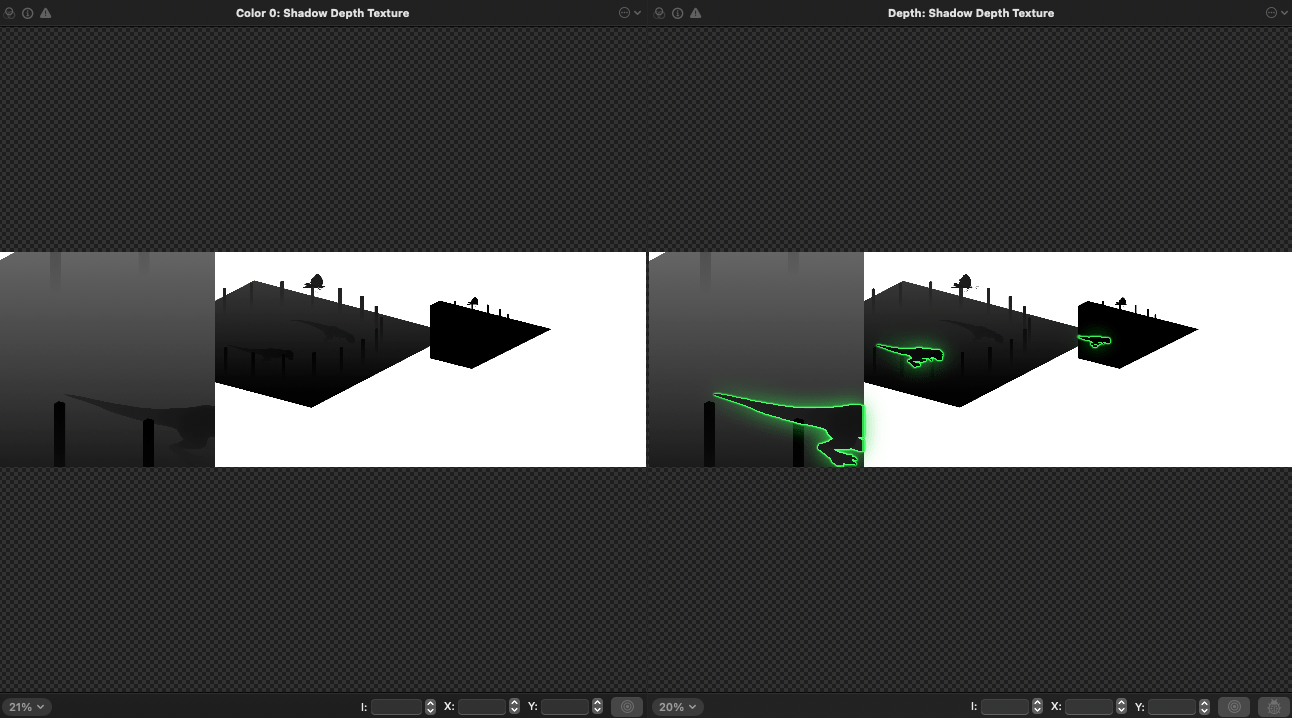1292x718 pixels.
Task: Focus the I field in Color 0 pane
Action: (x=397, y=707)
